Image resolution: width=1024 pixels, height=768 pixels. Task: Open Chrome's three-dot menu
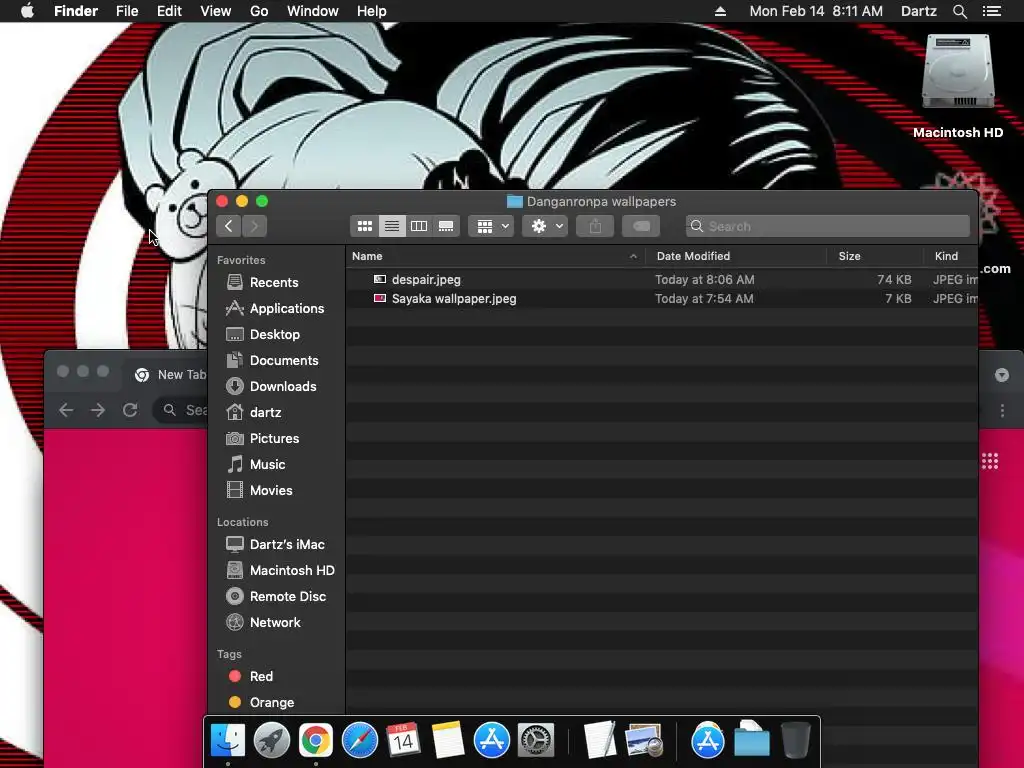pos(1002,410)
